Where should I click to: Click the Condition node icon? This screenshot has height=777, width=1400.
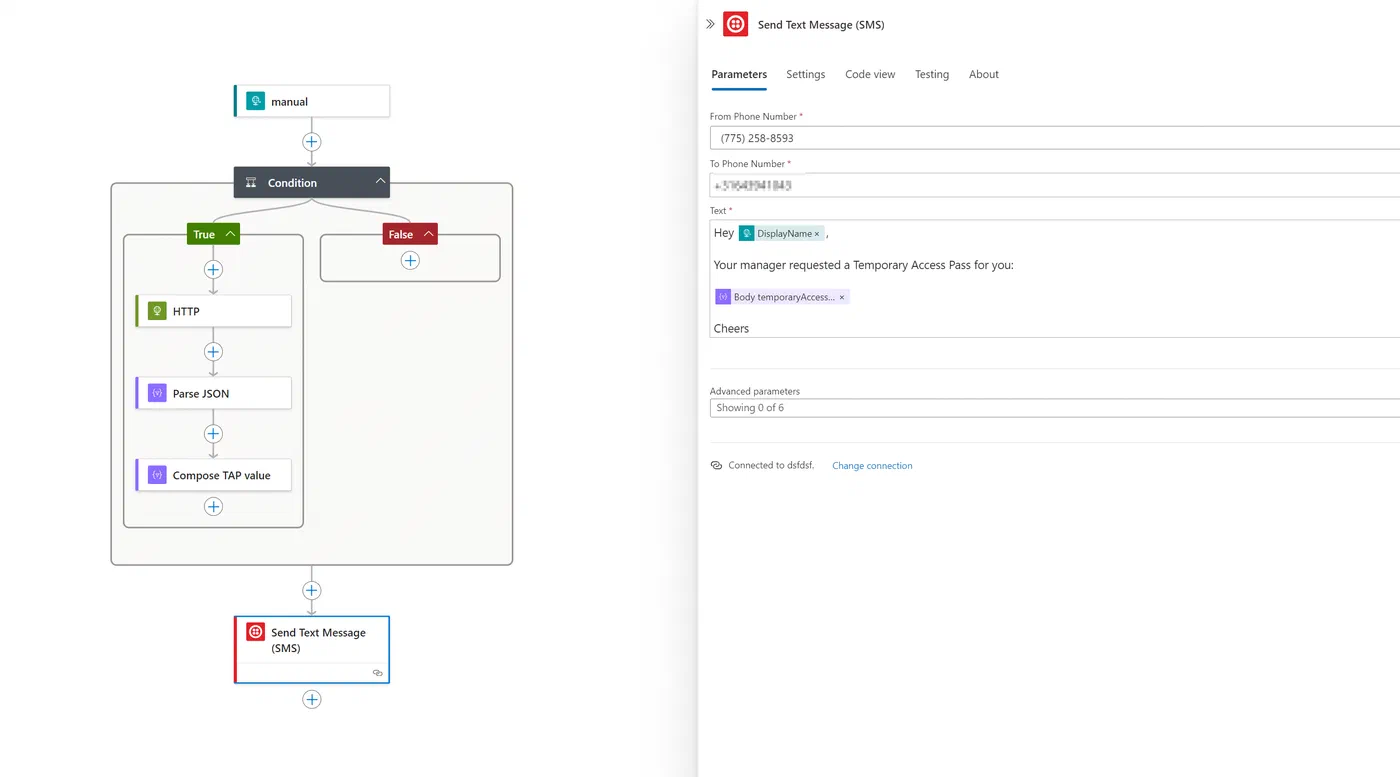tap(251, 183)
